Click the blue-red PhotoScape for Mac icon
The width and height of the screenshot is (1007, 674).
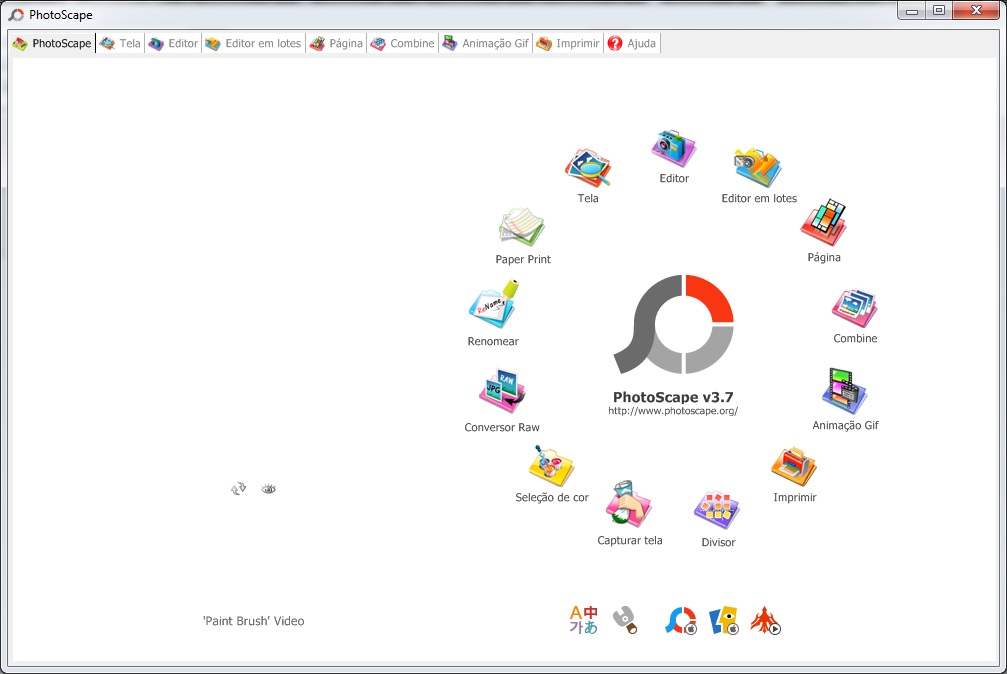pyautogui.click(x=681, y=621)
